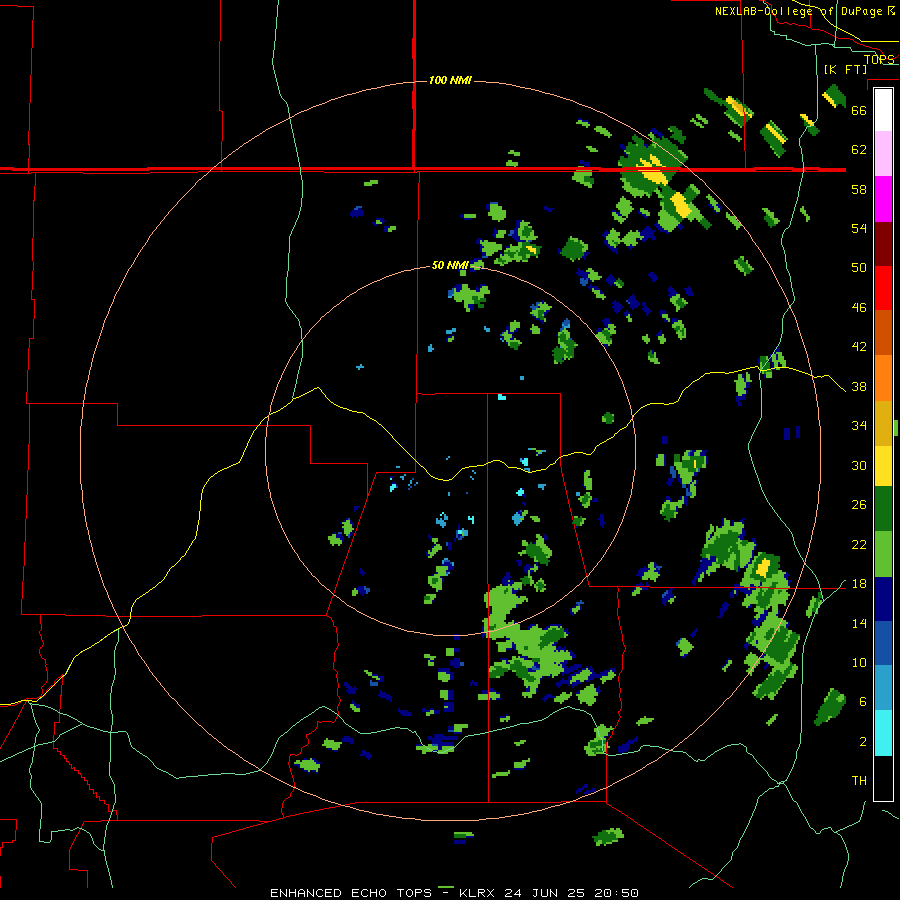Click the '50 NMI' range ring label
This screenshot has height=900, width=900.
click(450, 265)
